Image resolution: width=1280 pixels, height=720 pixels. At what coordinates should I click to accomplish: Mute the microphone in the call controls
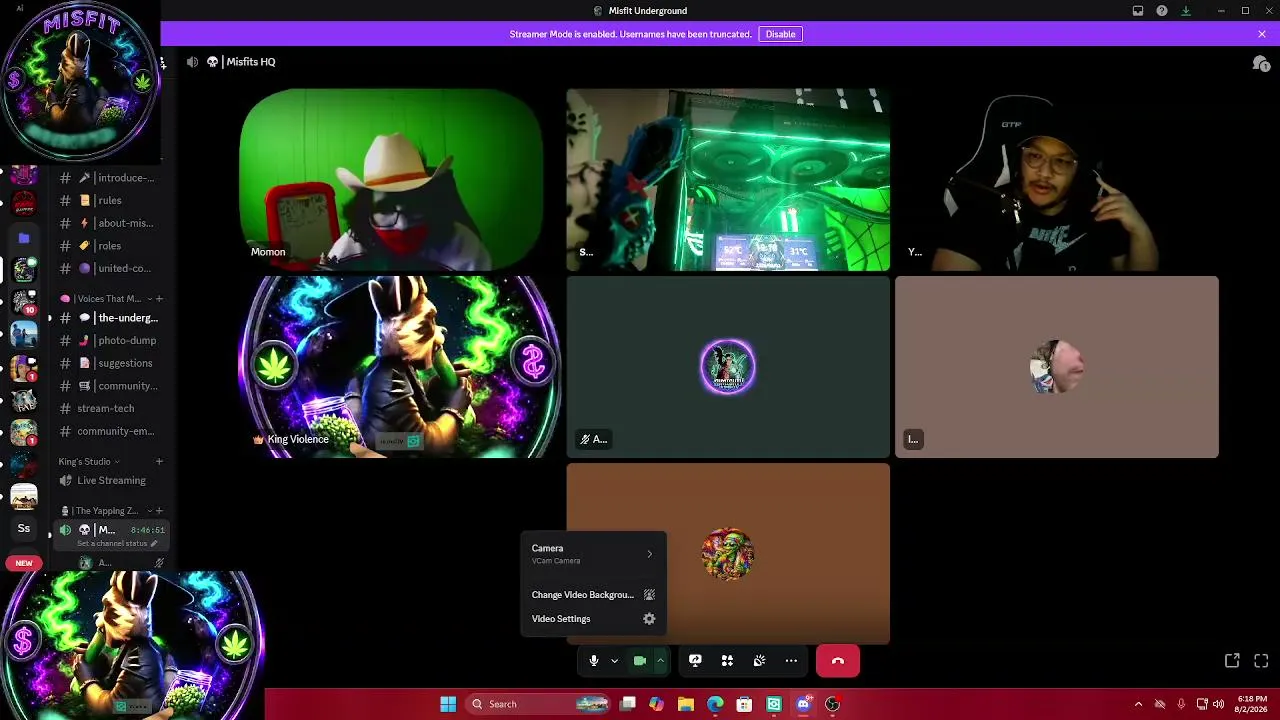pos(594,661)
